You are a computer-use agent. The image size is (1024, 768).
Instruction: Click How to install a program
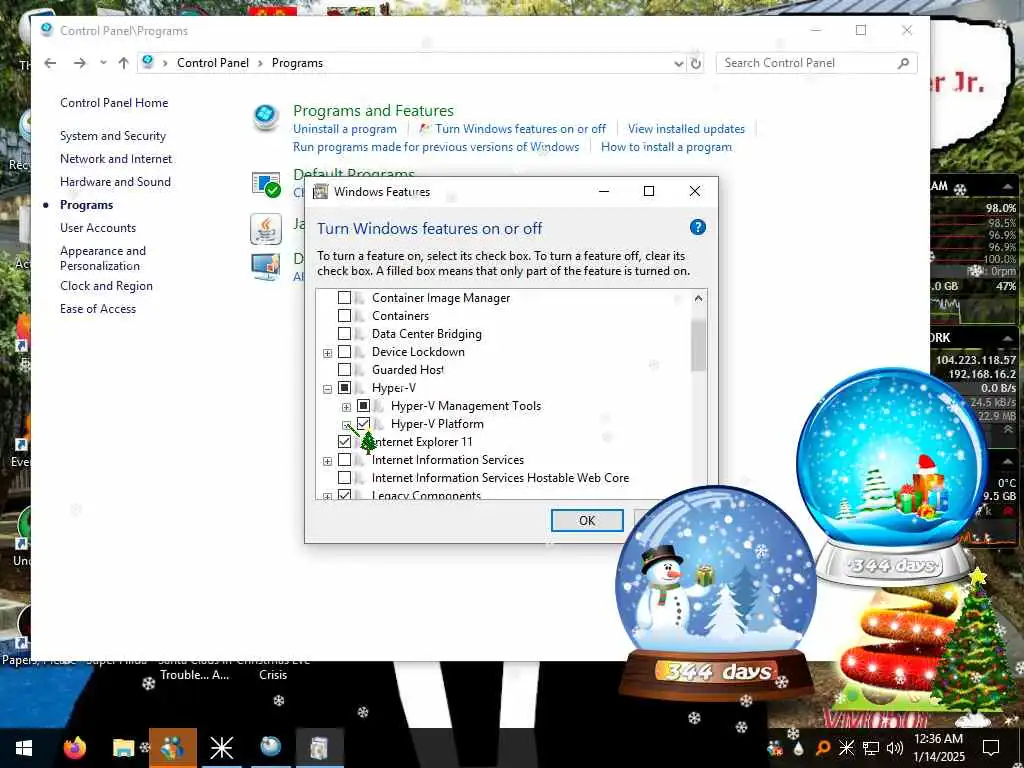click(666, 147)
